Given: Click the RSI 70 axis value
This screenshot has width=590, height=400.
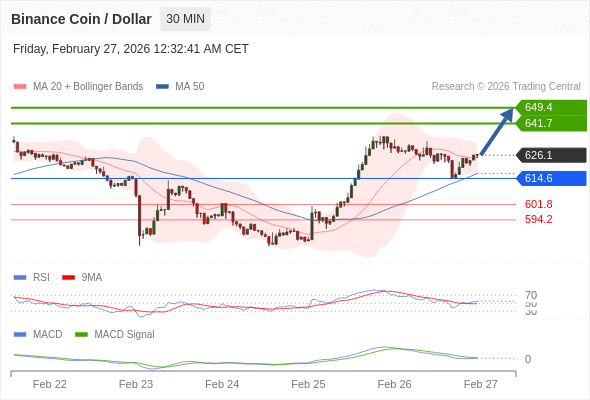Looking at the screenshot, I should pyautogui.click(x=531, y=295).
